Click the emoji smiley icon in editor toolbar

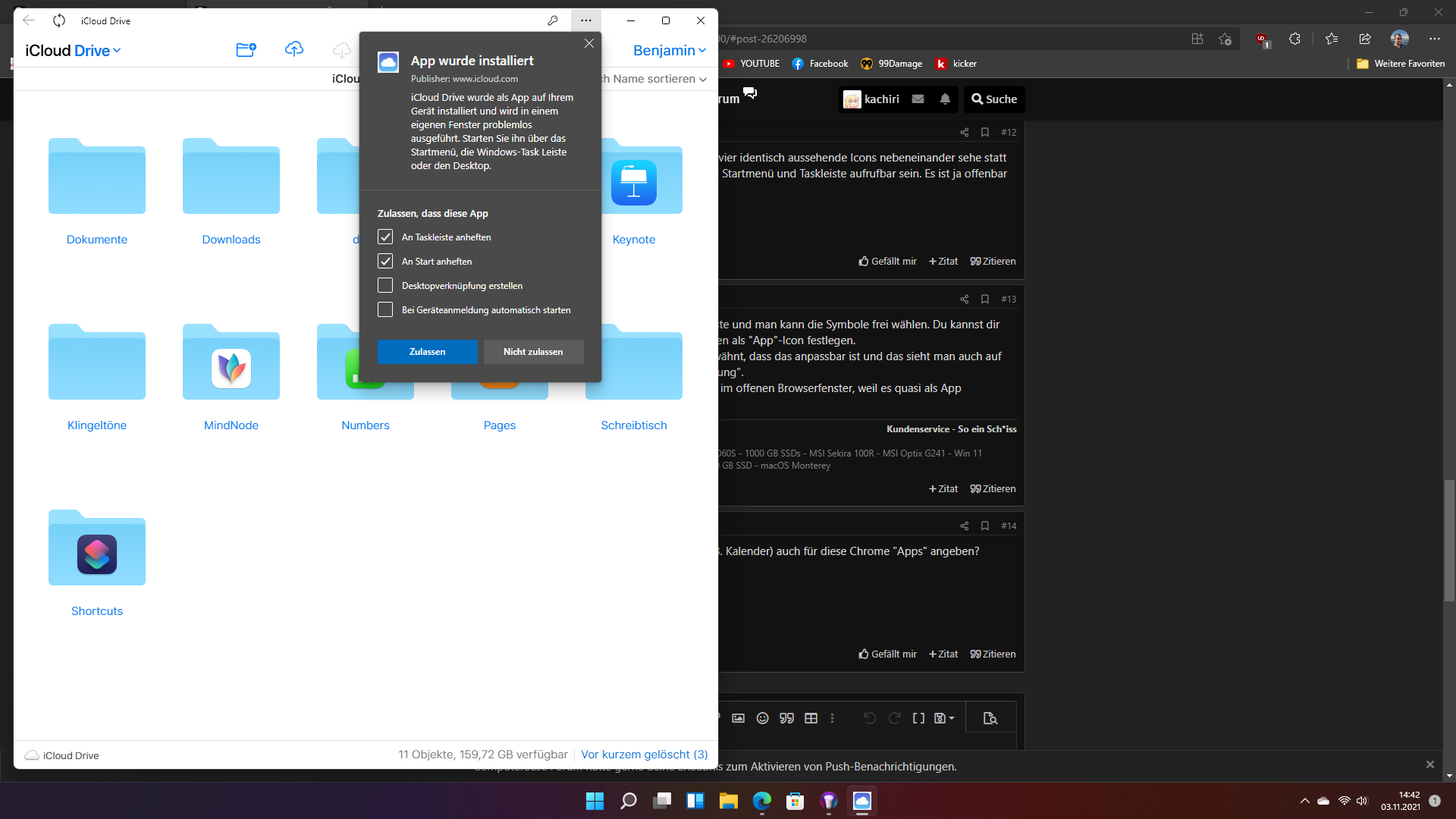pyautogui.click(x=763, y=718)
